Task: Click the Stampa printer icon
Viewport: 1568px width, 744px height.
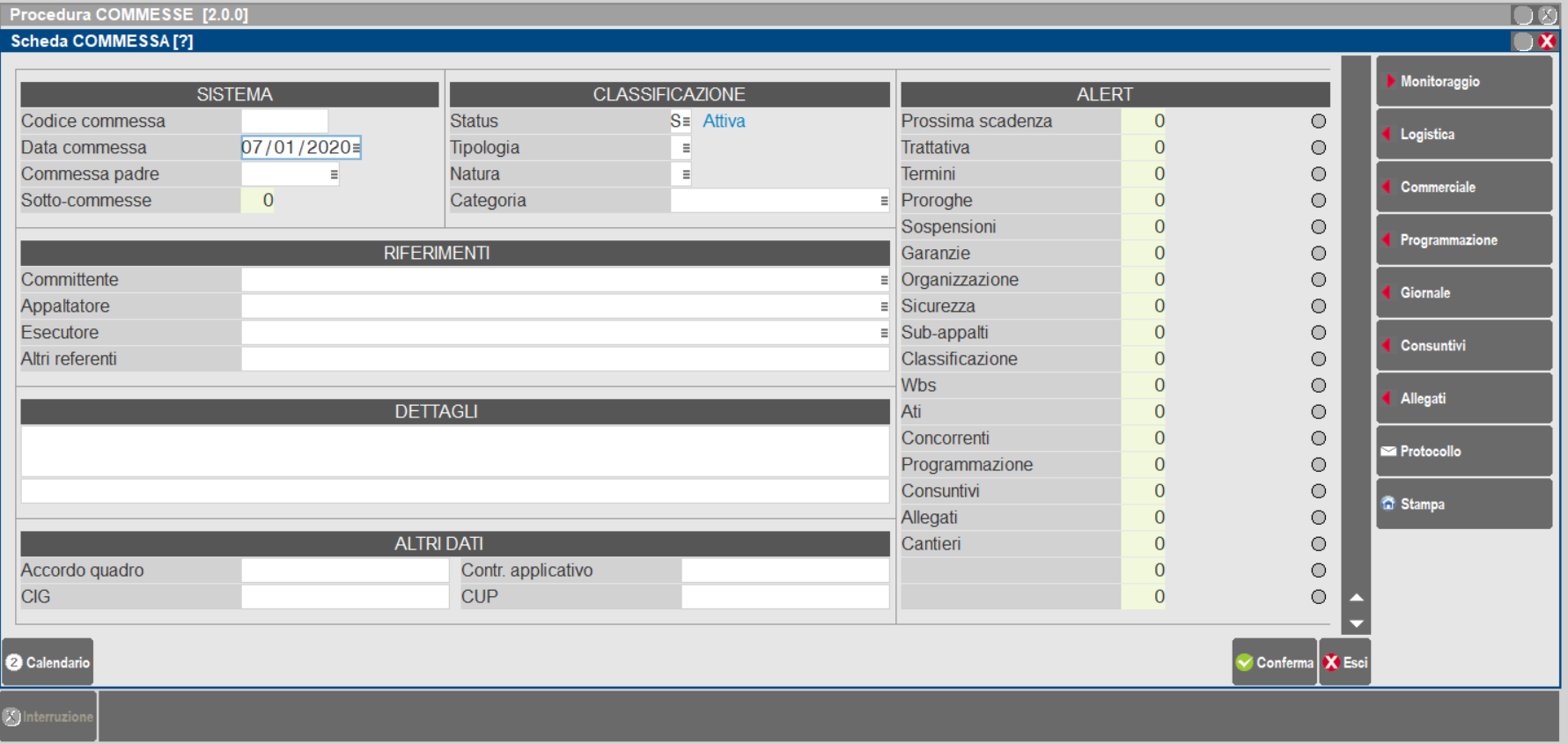Action: point(1388,504)
